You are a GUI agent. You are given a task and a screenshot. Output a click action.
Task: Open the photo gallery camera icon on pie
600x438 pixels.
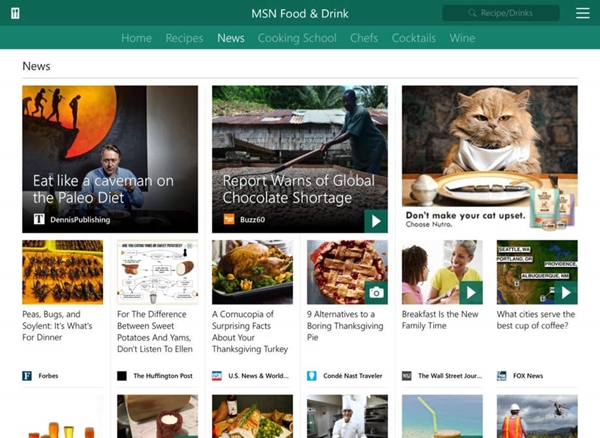(376, 293)
